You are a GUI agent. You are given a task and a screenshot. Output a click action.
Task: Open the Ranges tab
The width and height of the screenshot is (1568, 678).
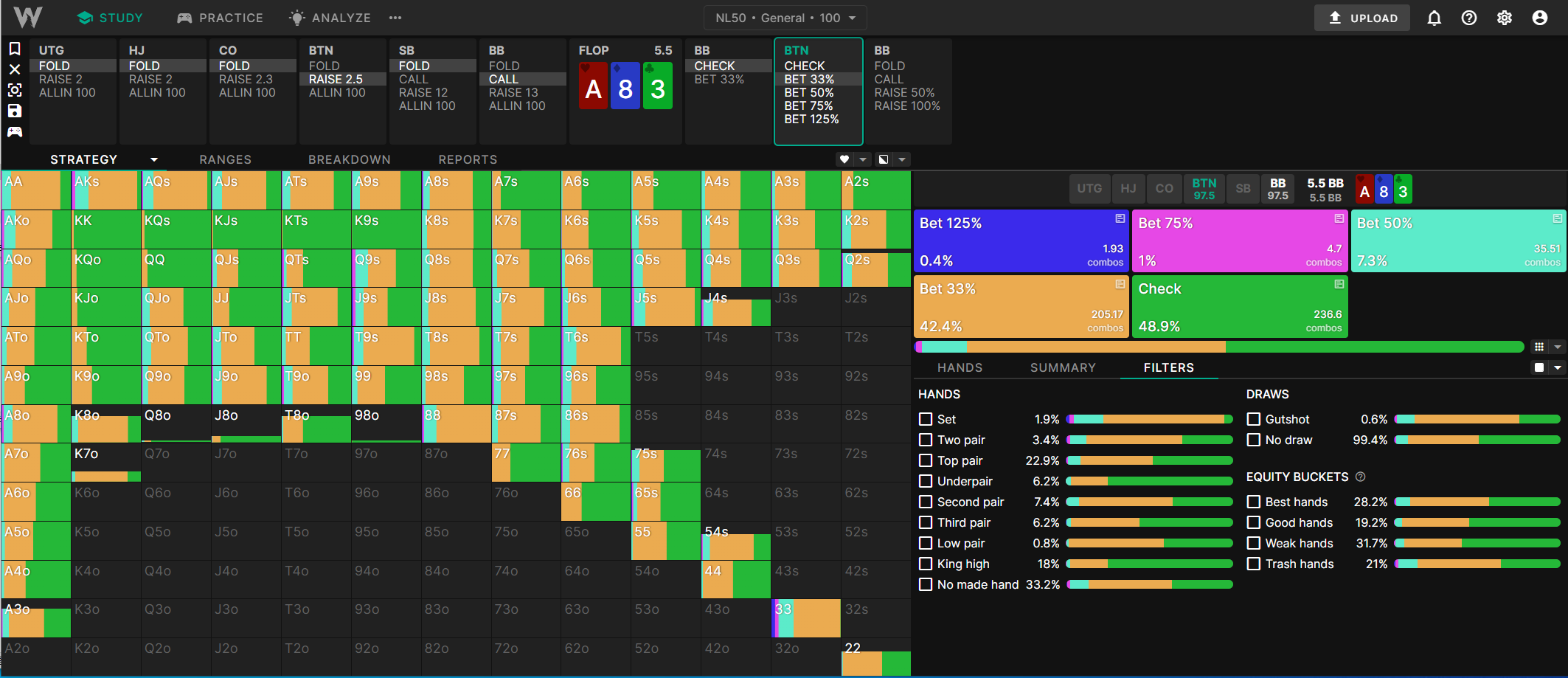(x=225, y=159)
